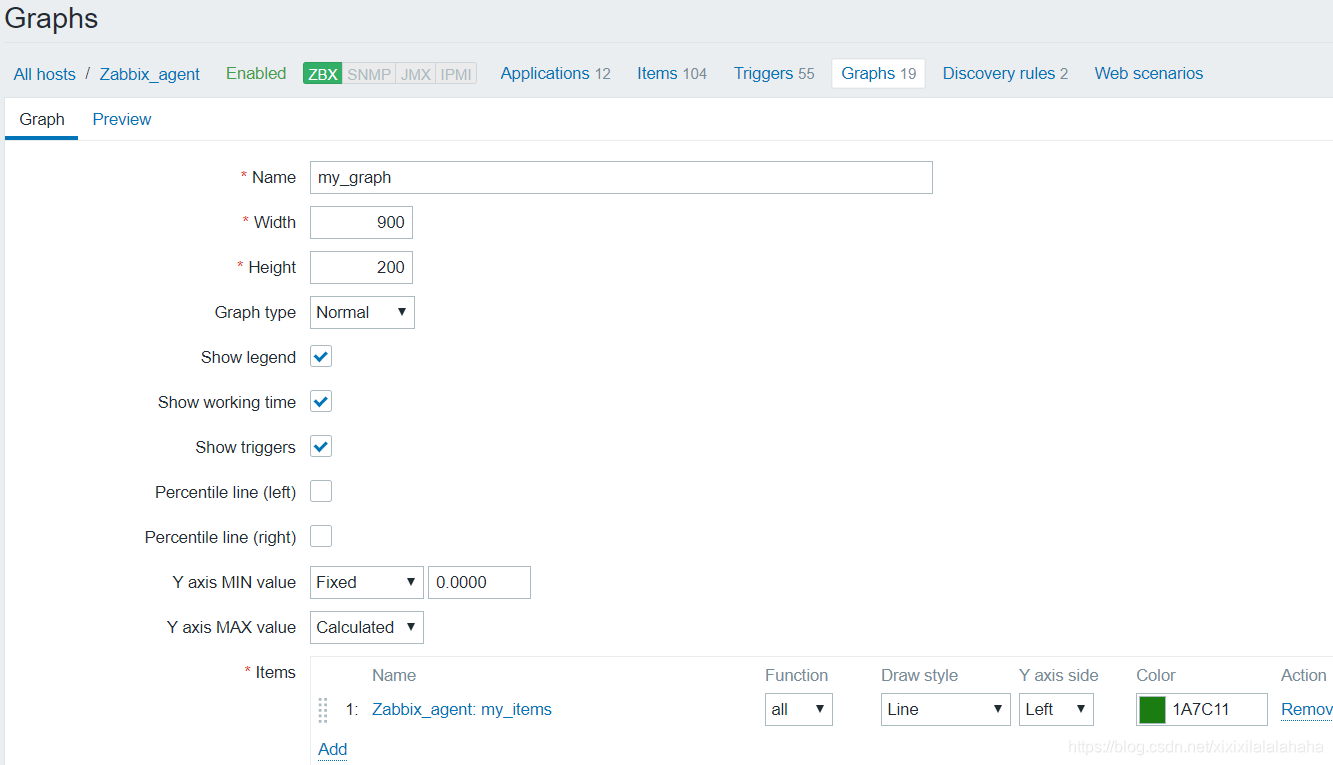Open the Y axis MIN value dropdown

pos(367,582)
